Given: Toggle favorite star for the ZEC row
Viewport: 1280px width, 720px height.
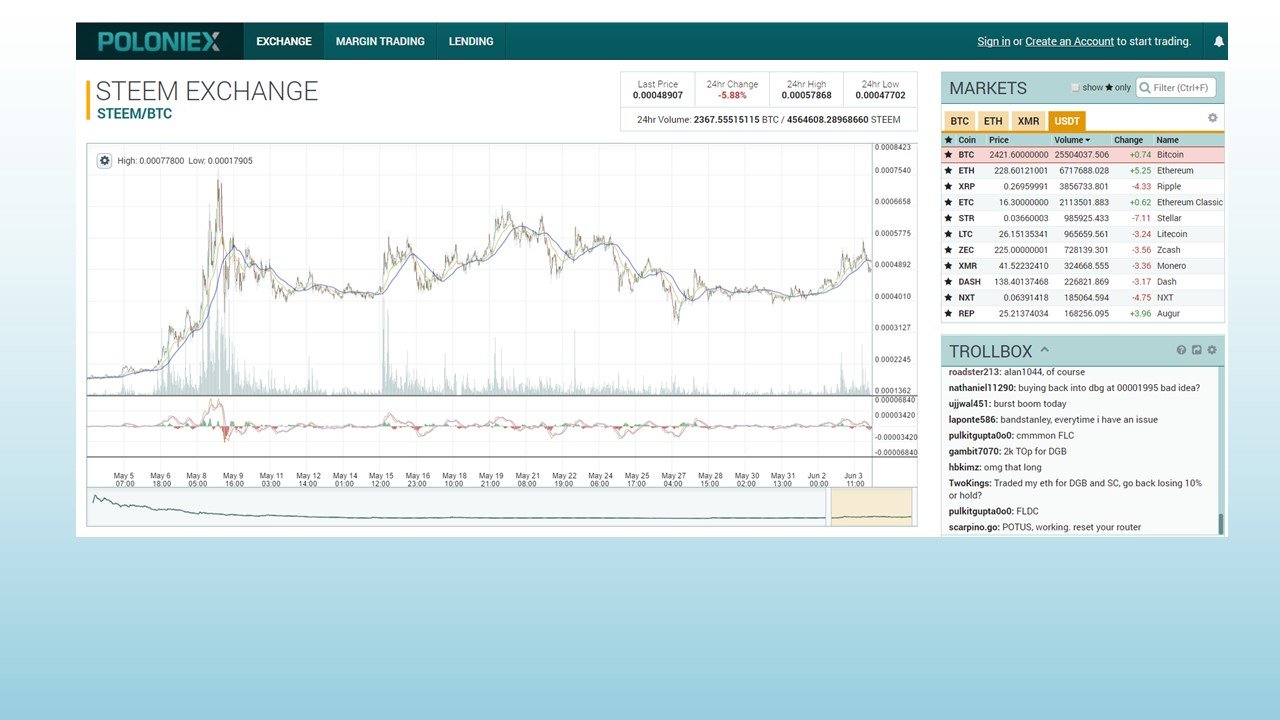Looking at the screenshot, I should point(948,250).
